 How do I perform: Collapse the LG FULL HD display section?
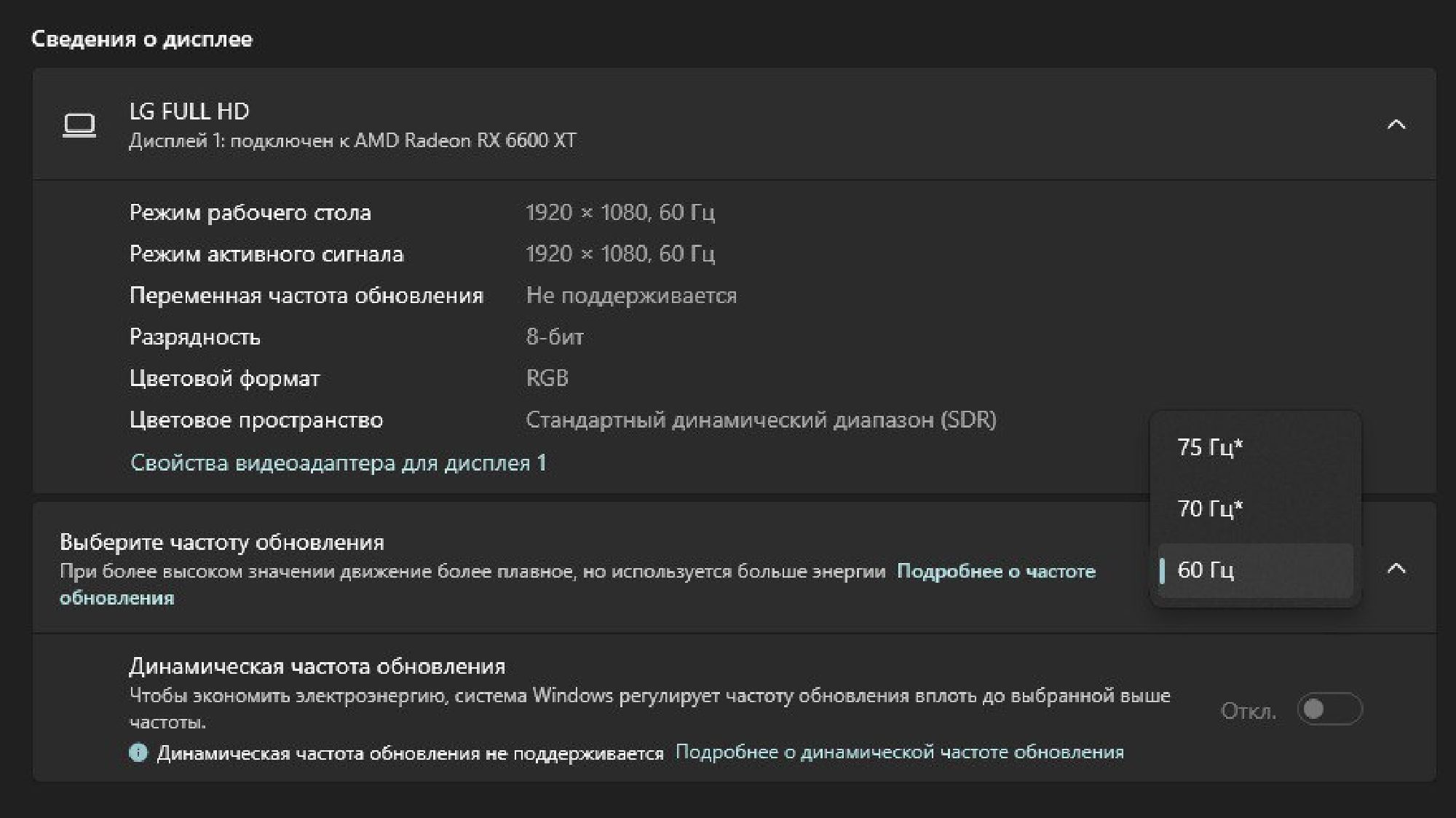coord(1396,125)
